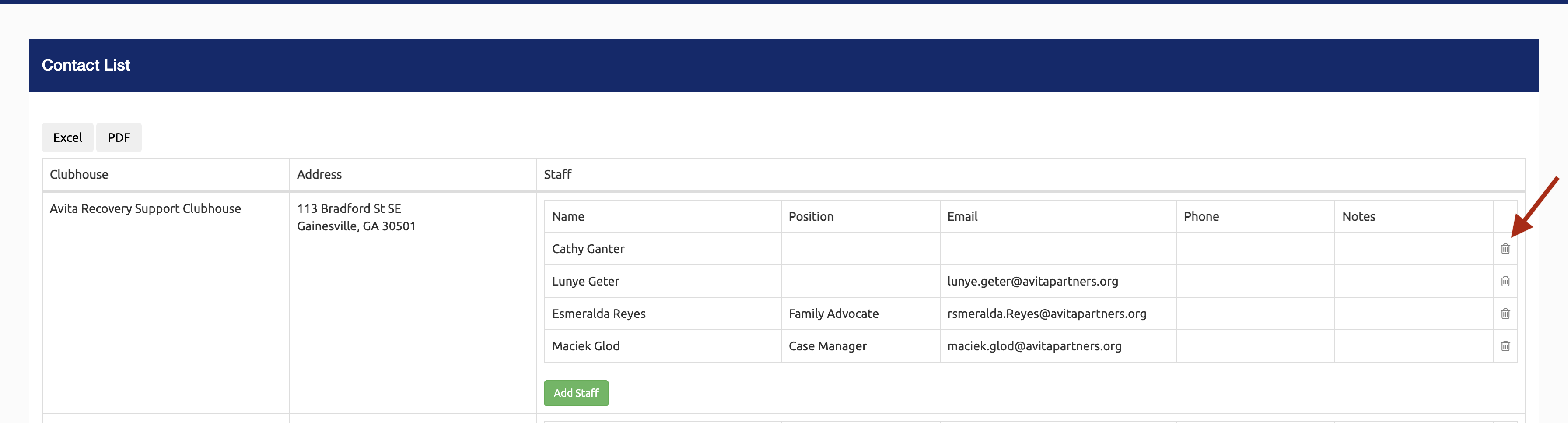This screenshot has width=1568, height=423.
Task: Click the Name header in staff table
Action: click(x=568, y=216)
